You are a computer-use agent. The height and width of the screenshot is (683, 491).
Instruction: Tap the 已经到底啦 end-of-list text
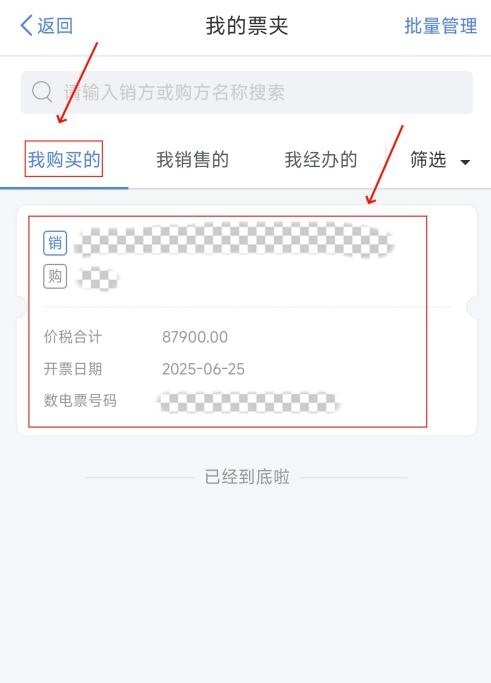click(x=247, y=477)
